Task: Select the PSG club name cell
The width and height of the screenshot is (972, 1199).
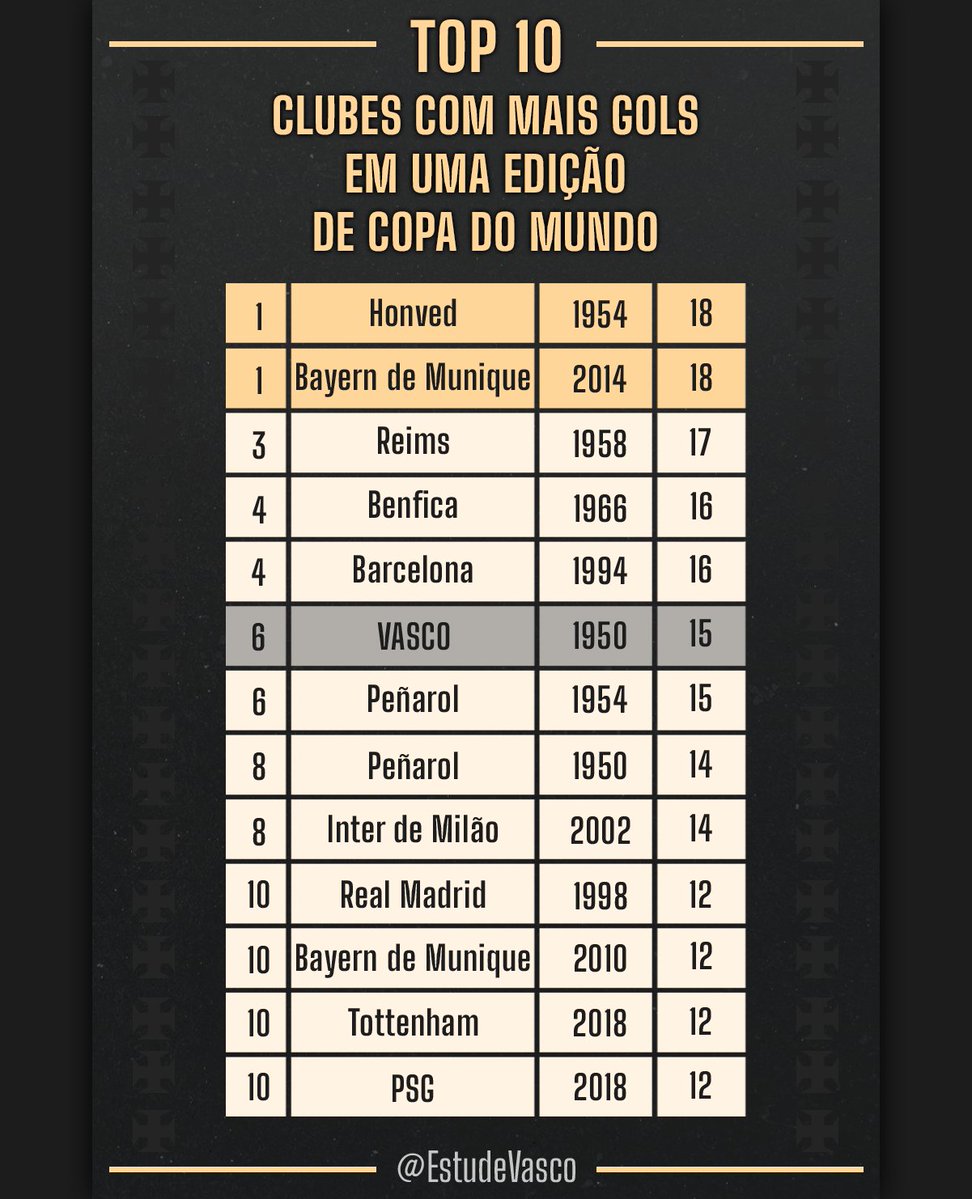Action: click(x=412, y=1087)
